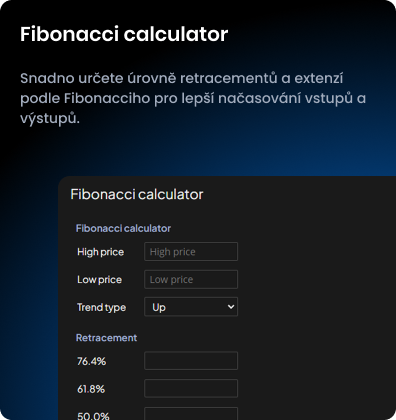This screenshot has height=420, width=396.
Task: Click the 76.4% label
Action: (x=91, y=361)
